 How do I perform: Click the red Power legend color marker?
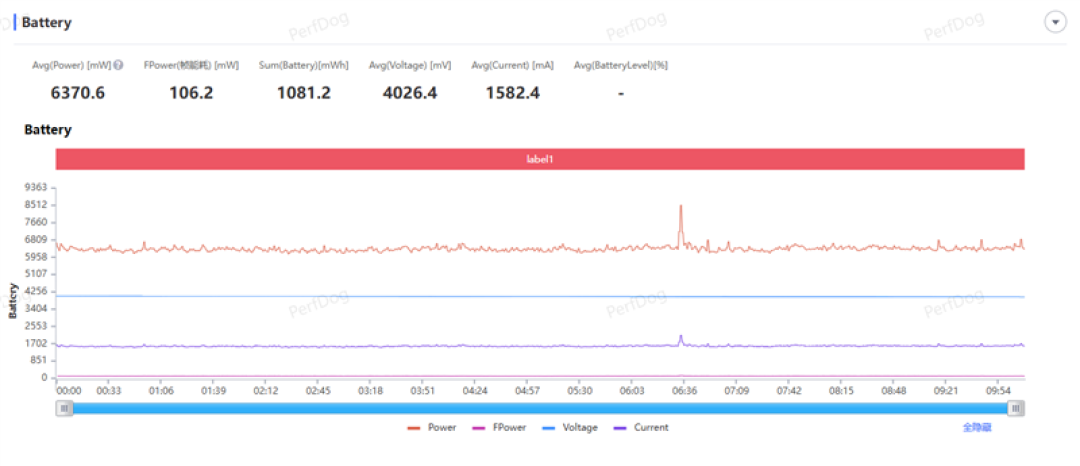point(413,428)
